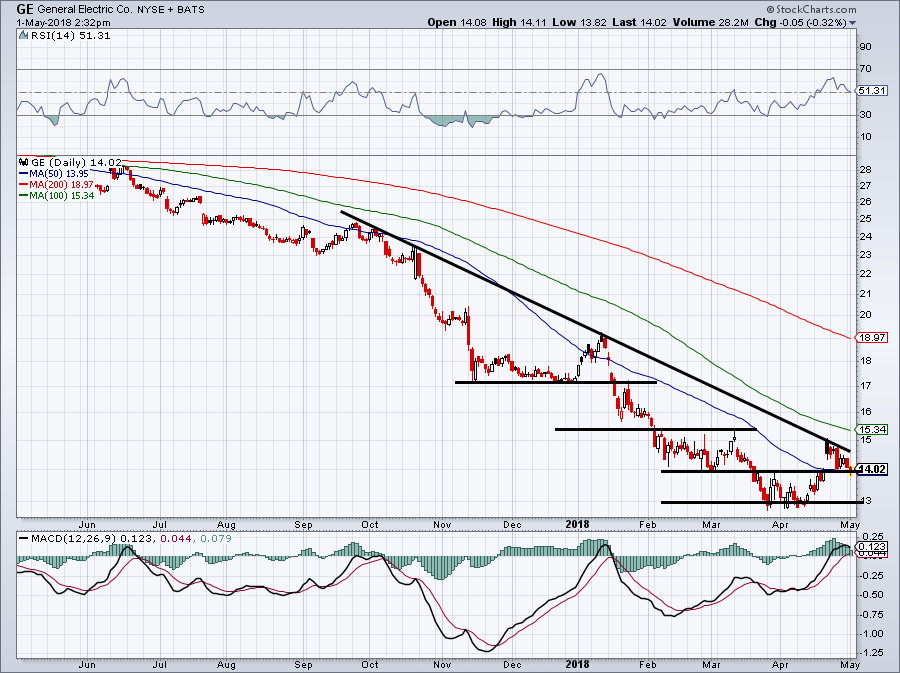Click the 0.123 MACD value tag on right axis
The width and height of the screenshot is (900, 673).
872,547
